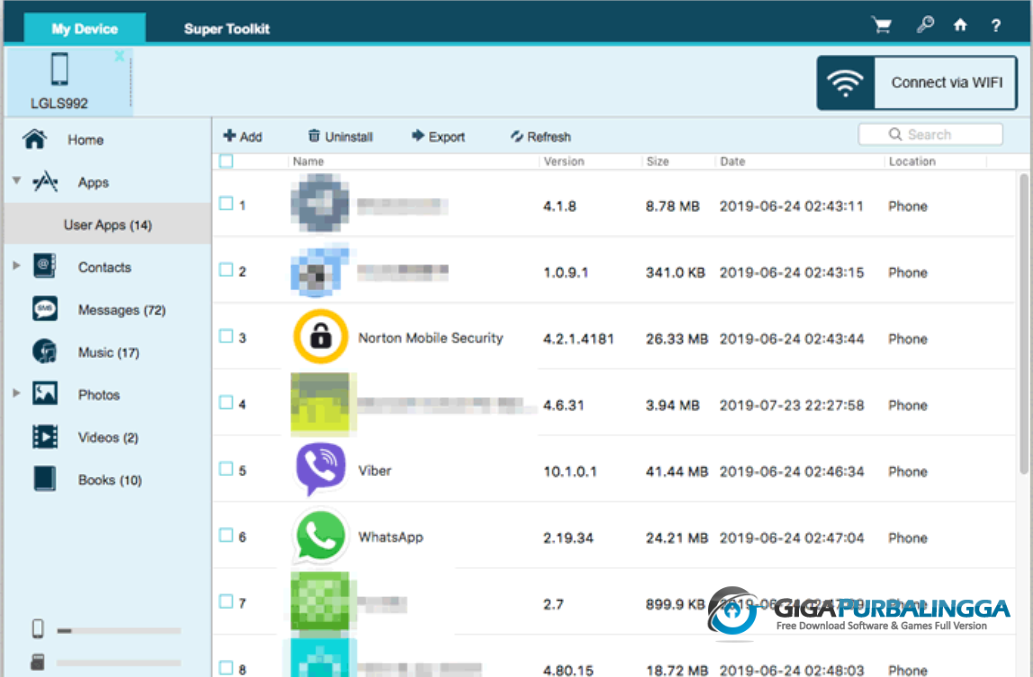Open Videos (2) category
The width and height of the screenshot is (1033, 677).
point(108,437)
